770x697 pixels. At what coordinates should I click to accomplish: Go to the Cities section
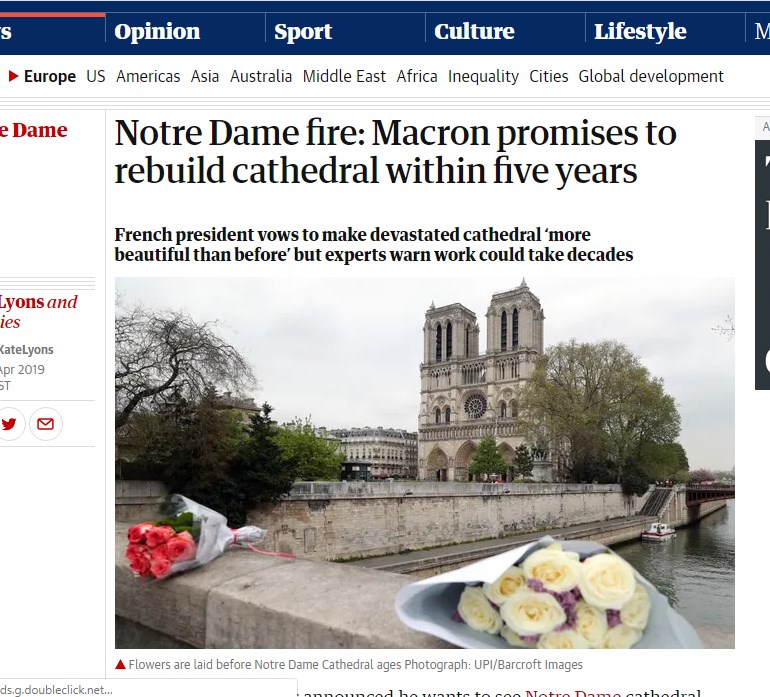(549, 76)
